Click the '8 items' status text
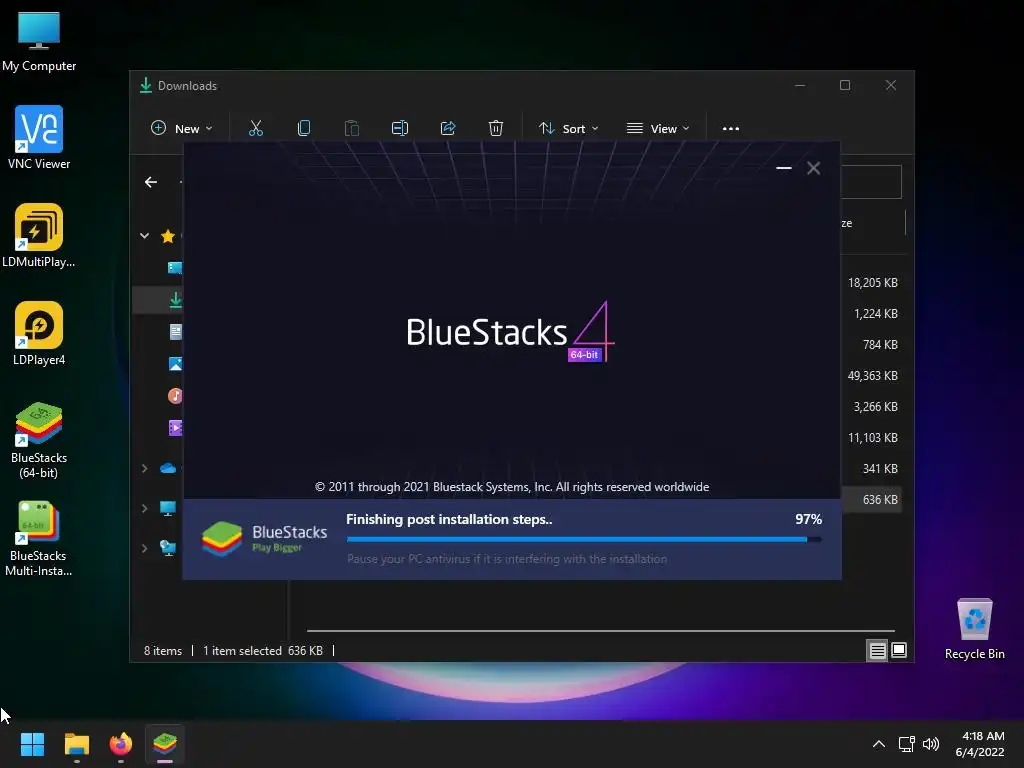Screen dimensions: 1024x768 click(163, 650)
